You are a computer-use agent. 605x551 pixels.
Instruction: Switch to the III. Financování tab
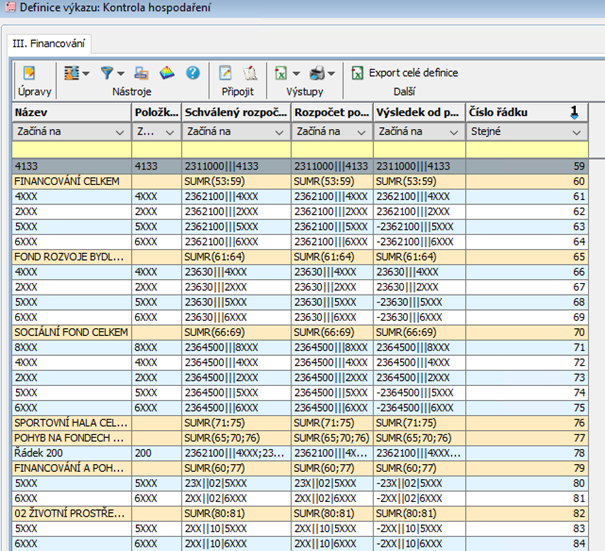49,44
